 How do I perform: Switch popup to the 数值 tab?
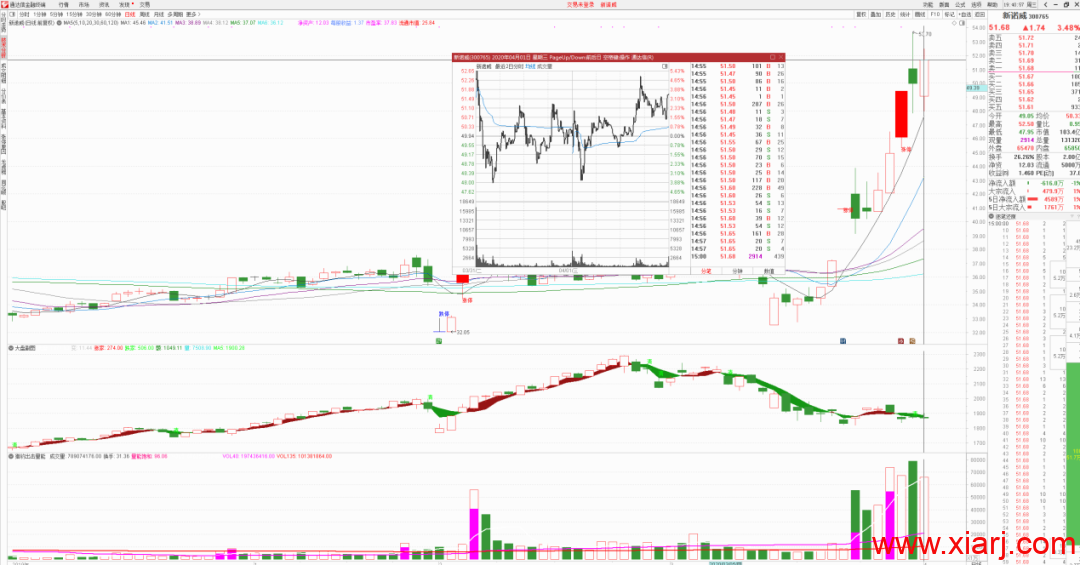[x=768, y=271]
